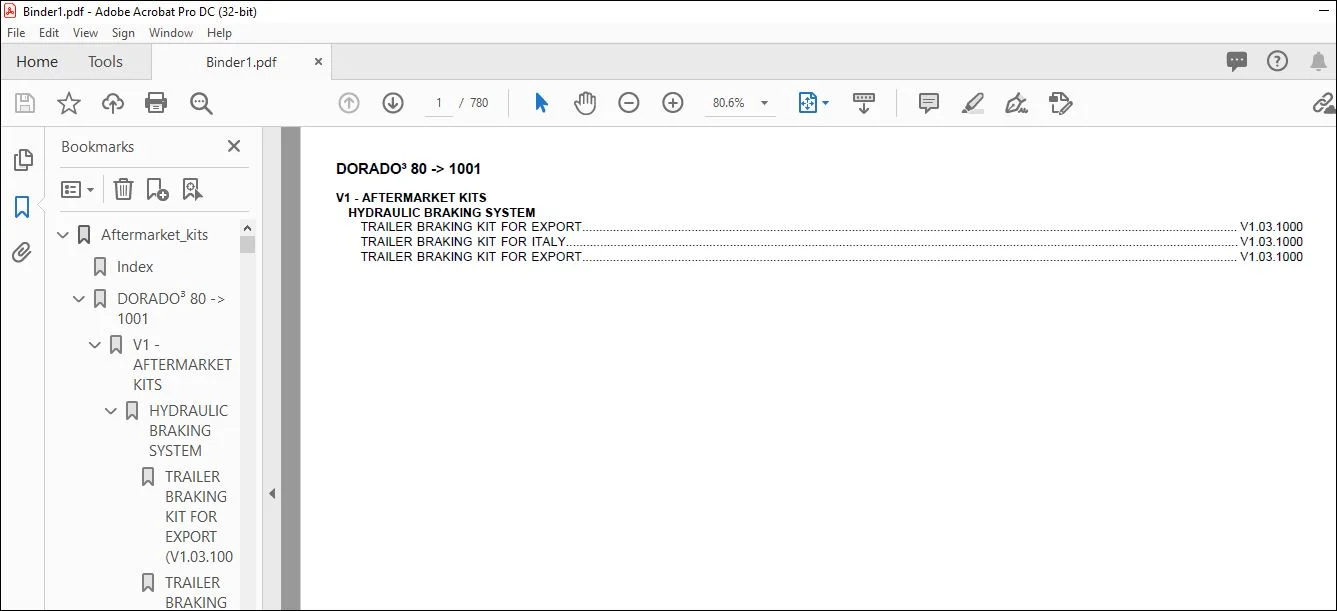The height and width of the screenshot is (611, 1337).
Task: Open the View menu
Action: (x=86, y=33)
